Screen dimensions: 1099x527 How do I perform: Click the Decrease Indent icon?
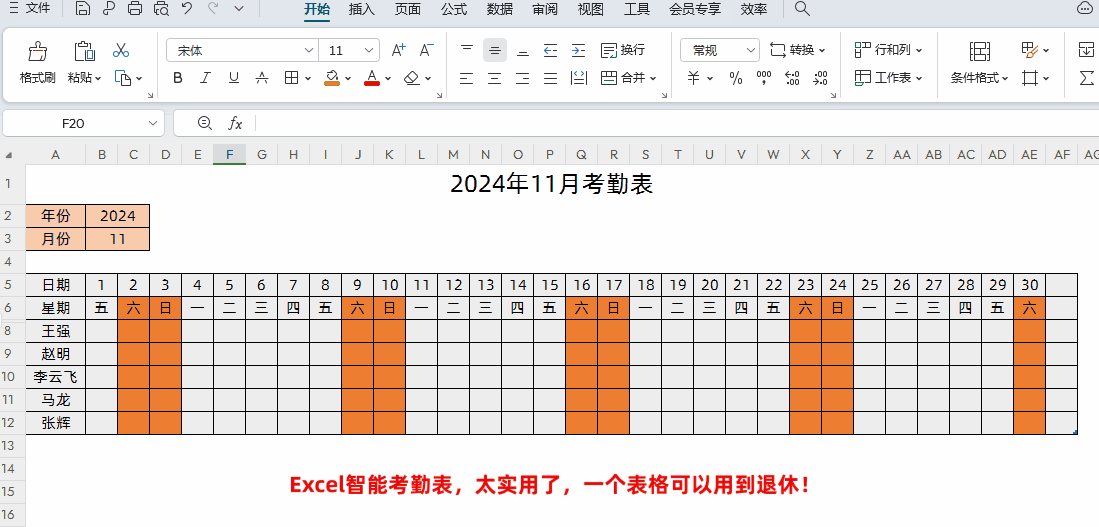(551, 50)
